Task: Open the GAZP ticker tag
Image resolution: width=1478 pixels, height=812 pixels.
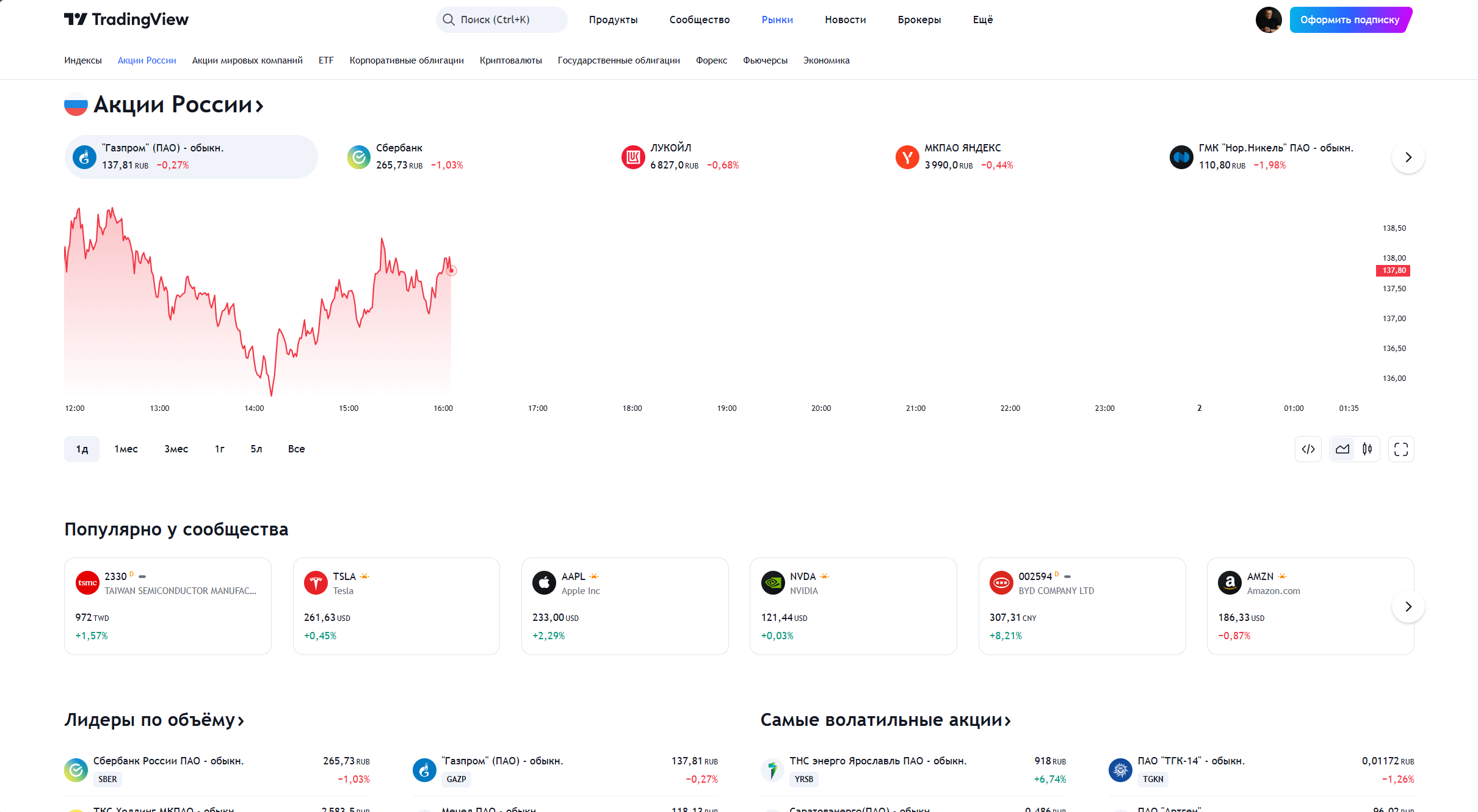Action: pyautogui.click(x=456, y=780)
